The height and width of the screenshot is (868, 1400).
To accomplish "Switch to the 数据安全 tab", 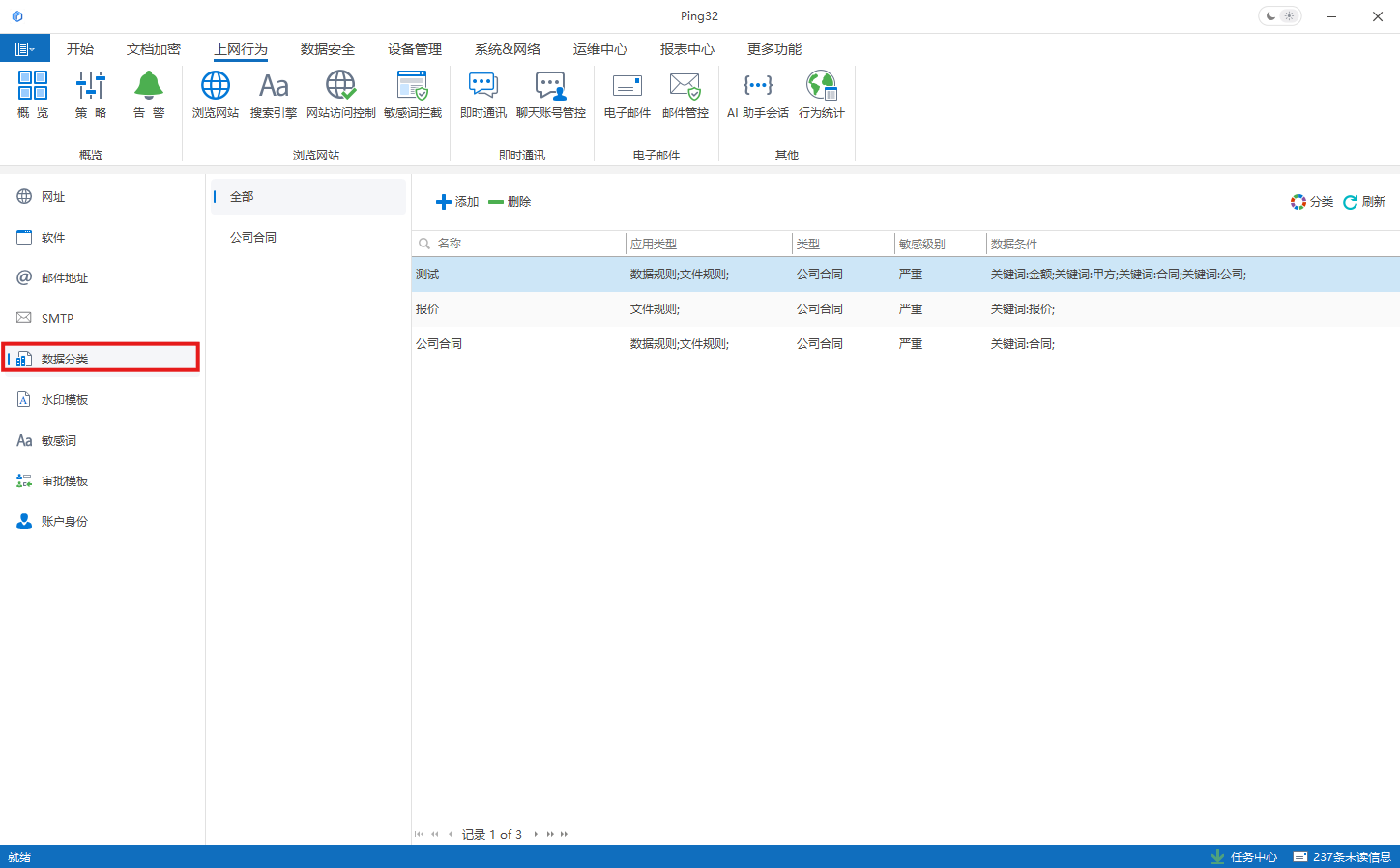I will [x=327, y=49].
